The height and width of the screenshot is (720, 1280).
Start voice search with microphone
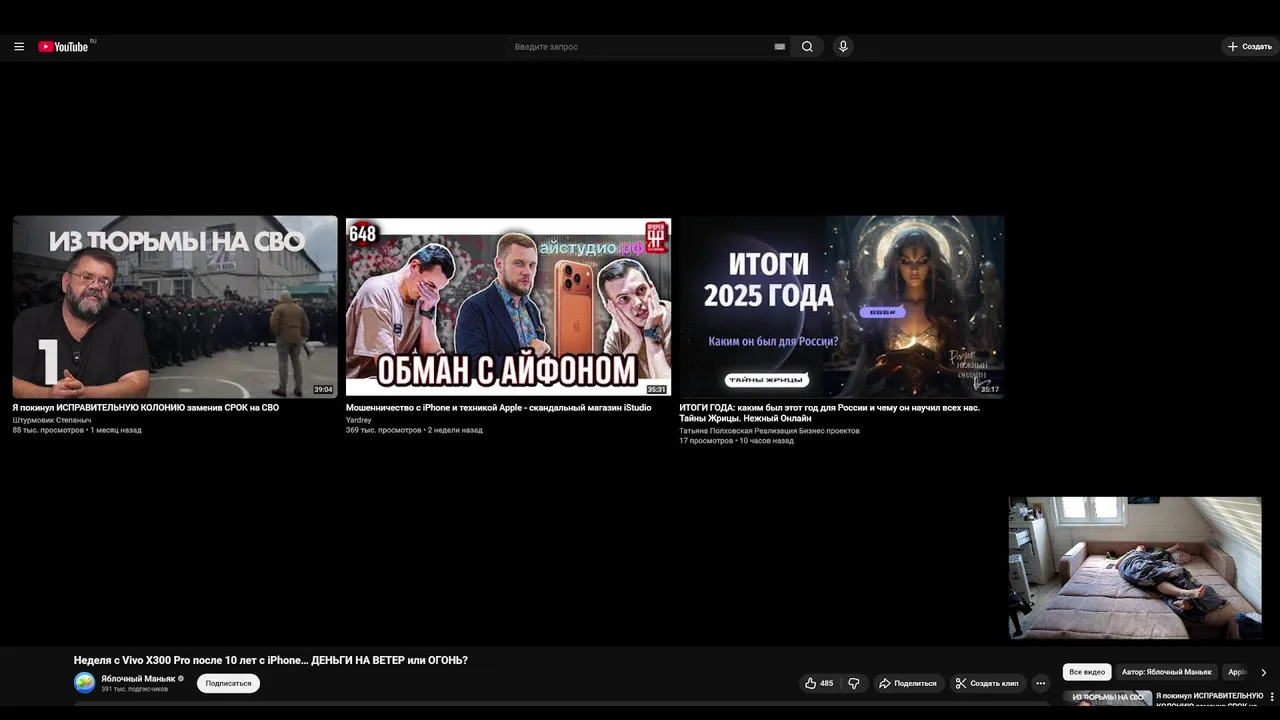[x=843, y=46]
